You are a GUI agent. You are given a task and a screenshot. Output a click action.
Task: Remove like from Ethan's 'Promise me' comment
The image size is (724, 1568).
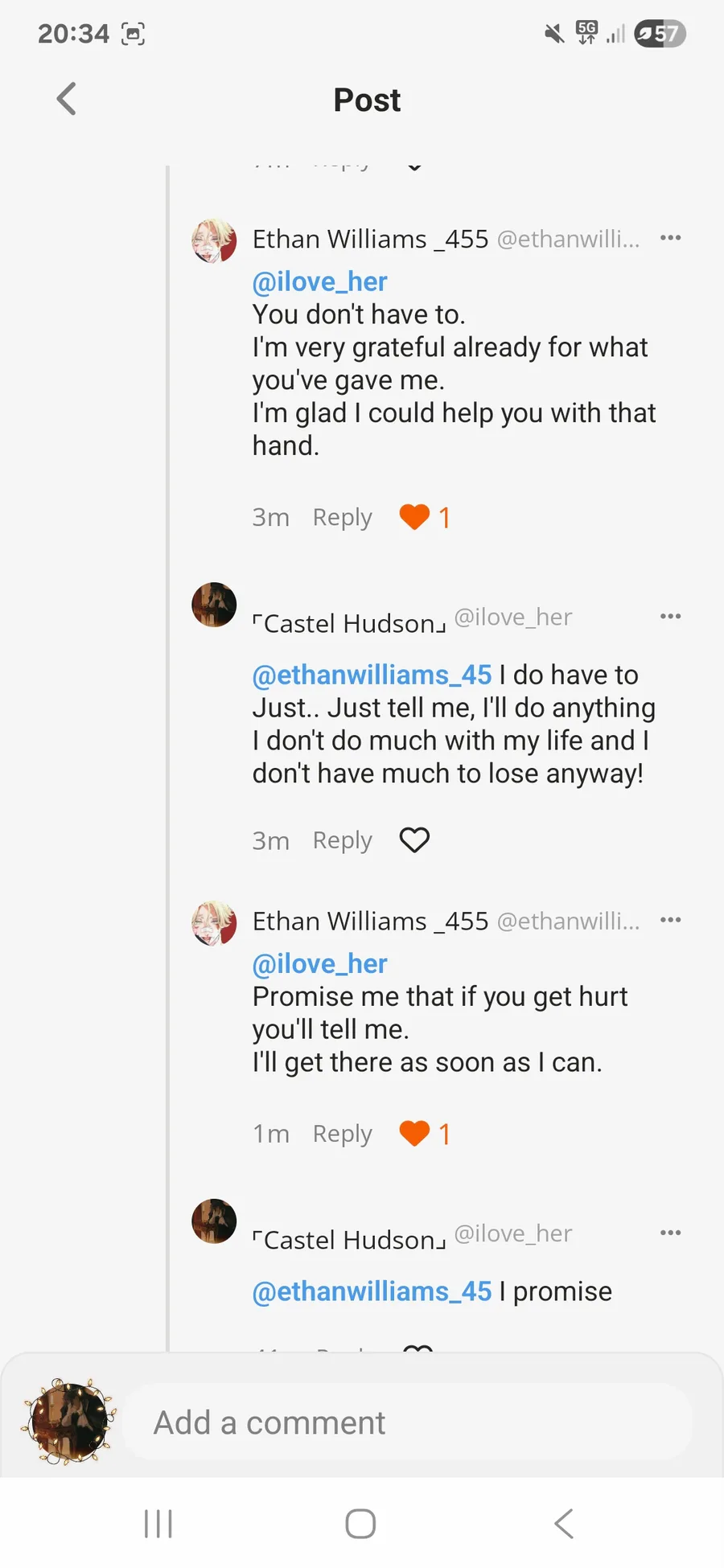coord(415,1134)
